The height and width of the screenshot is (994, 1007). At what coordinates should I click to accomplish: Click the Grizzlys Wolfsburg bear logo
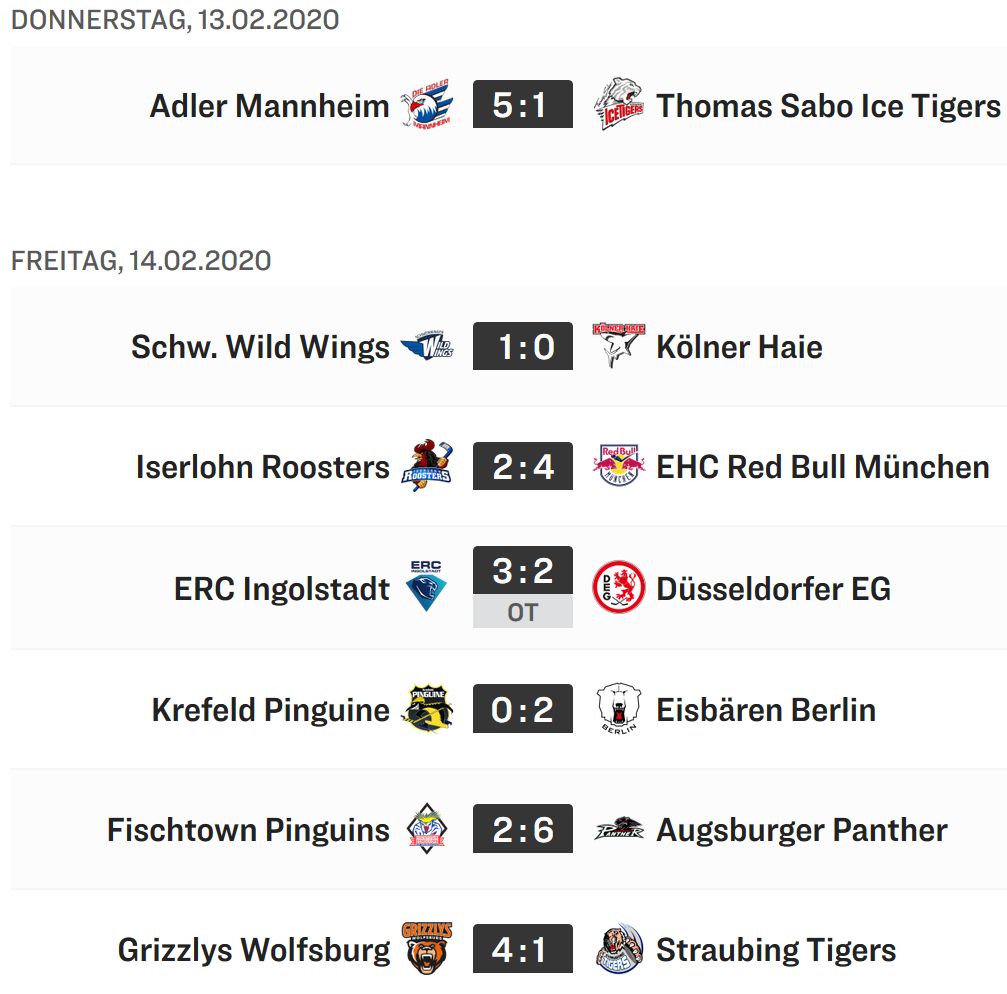click(426, 949)
